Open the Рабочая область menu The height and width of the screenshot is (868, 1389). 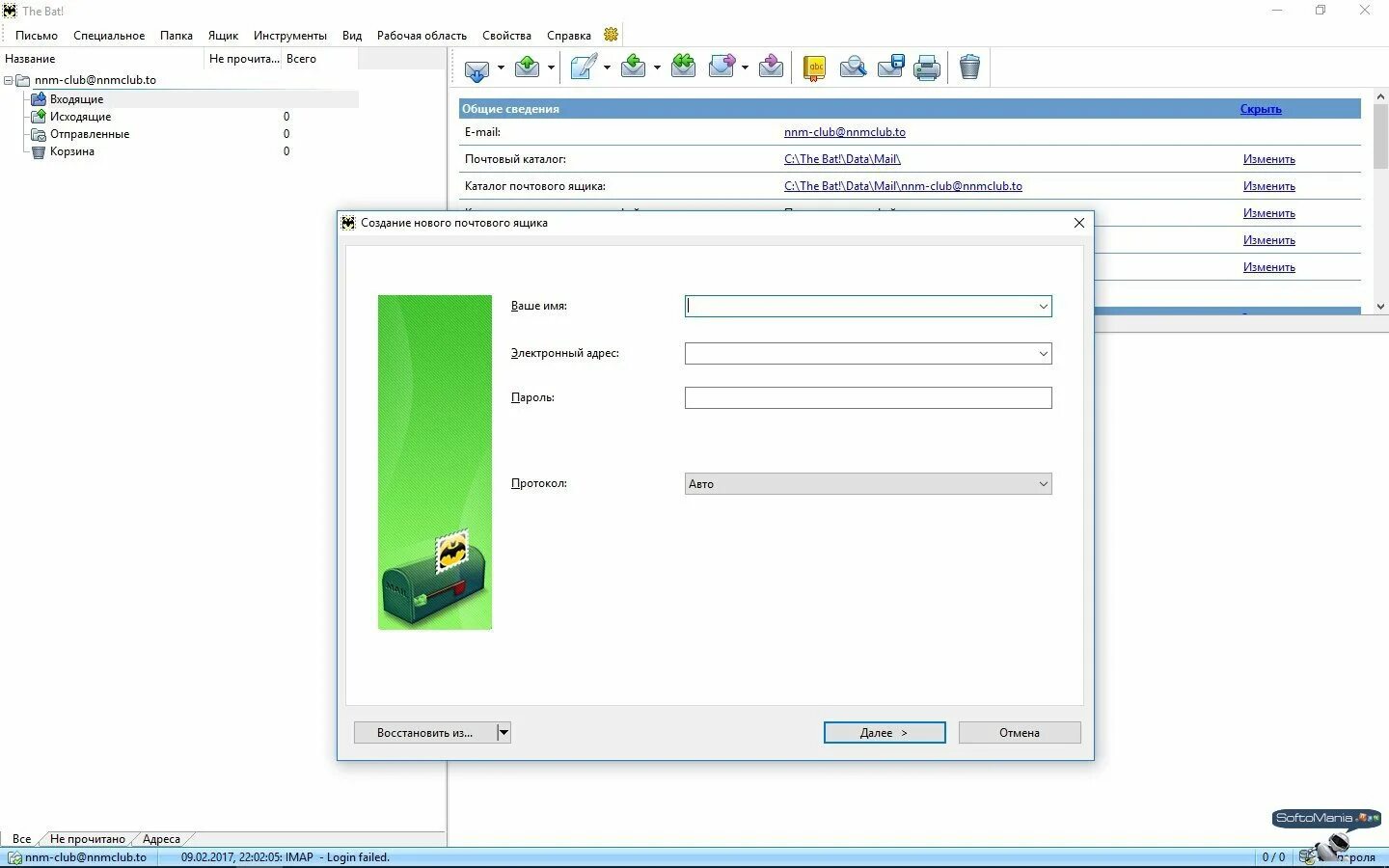pos(422,36)
